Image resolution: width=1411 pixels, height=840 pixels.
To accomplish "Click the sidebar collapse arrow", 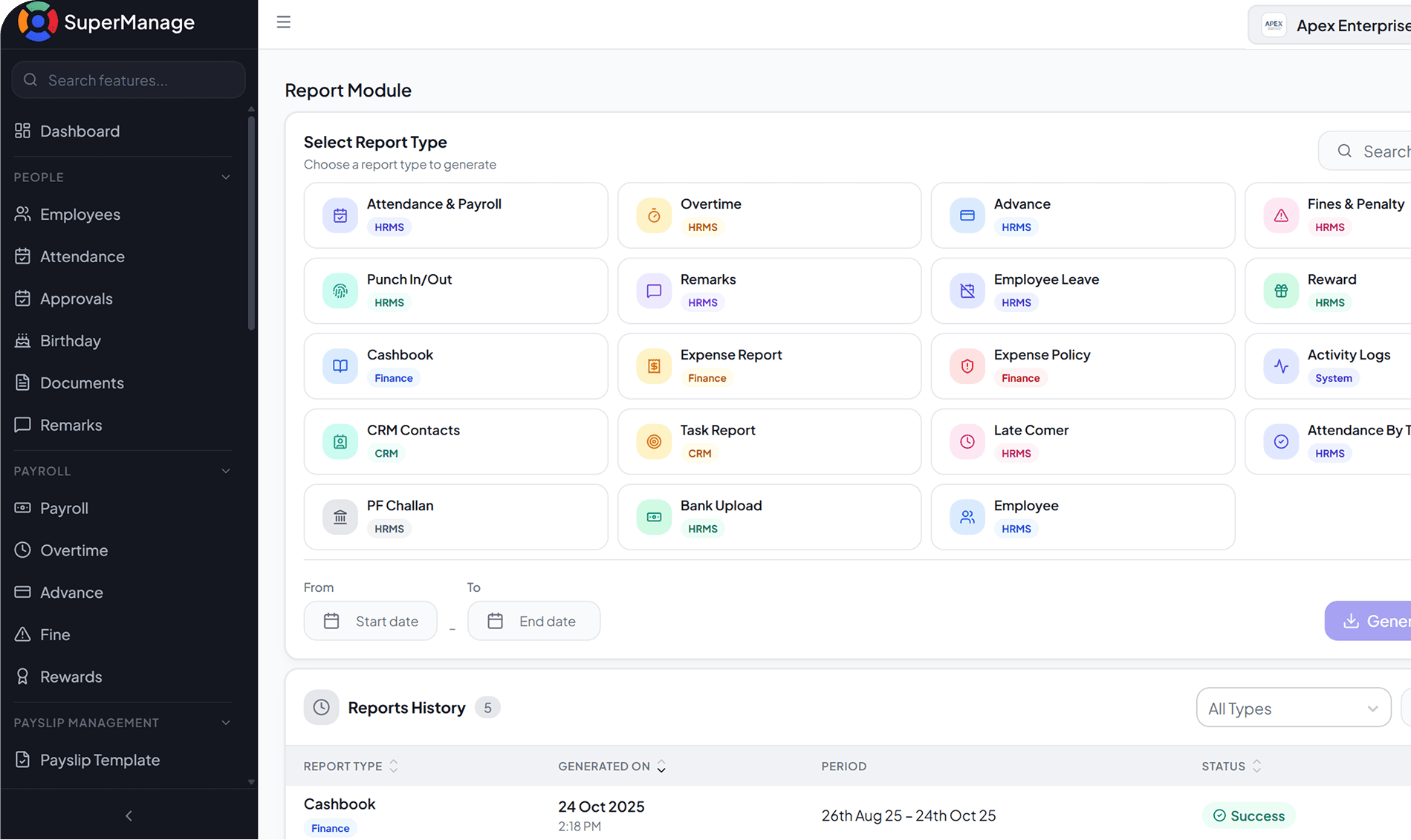I will tap(129, 816).
